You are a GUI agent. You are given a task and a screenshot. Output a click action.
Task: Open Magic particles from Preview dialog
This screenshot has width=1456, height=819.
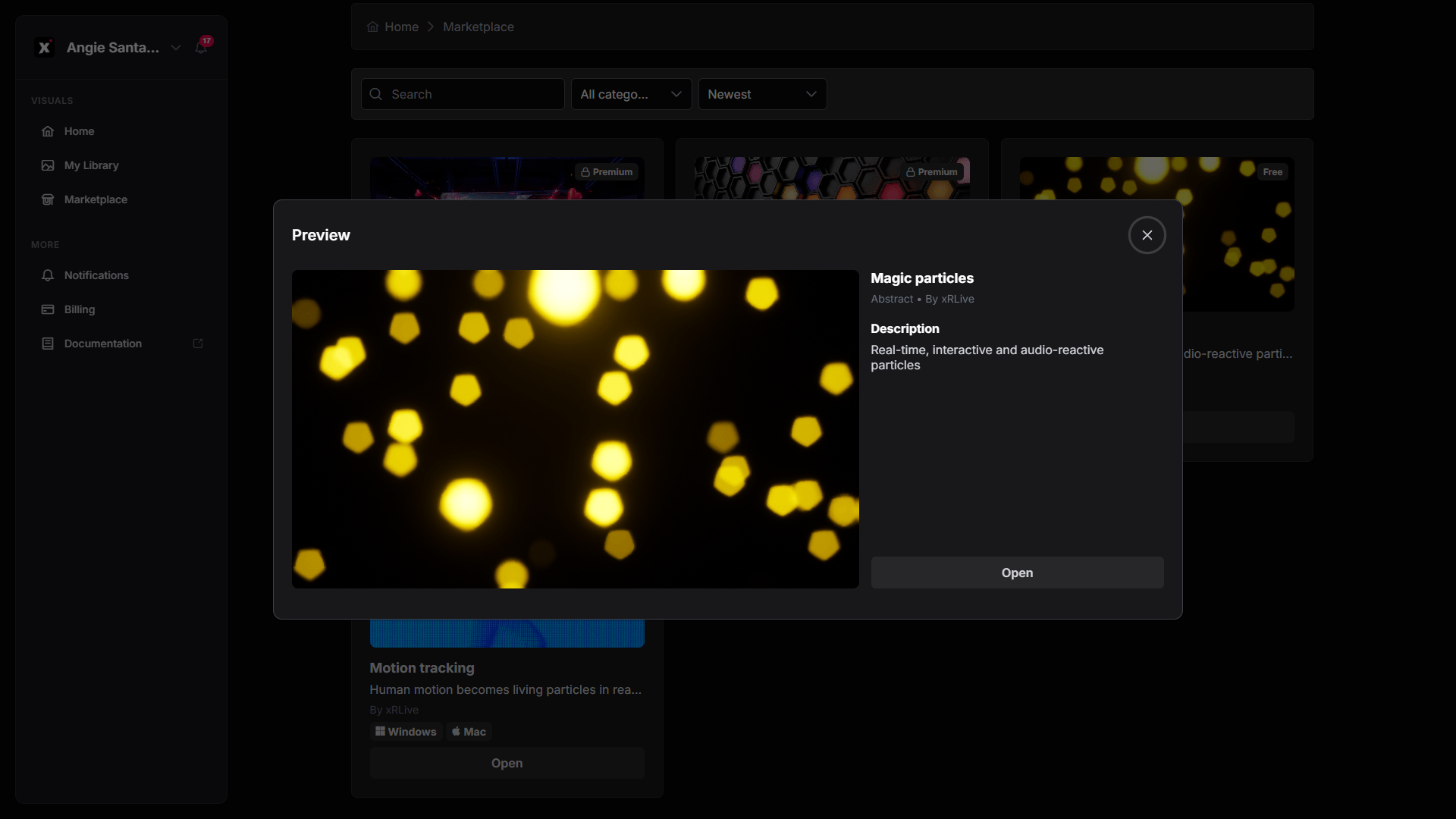(x=1017, y=573)
